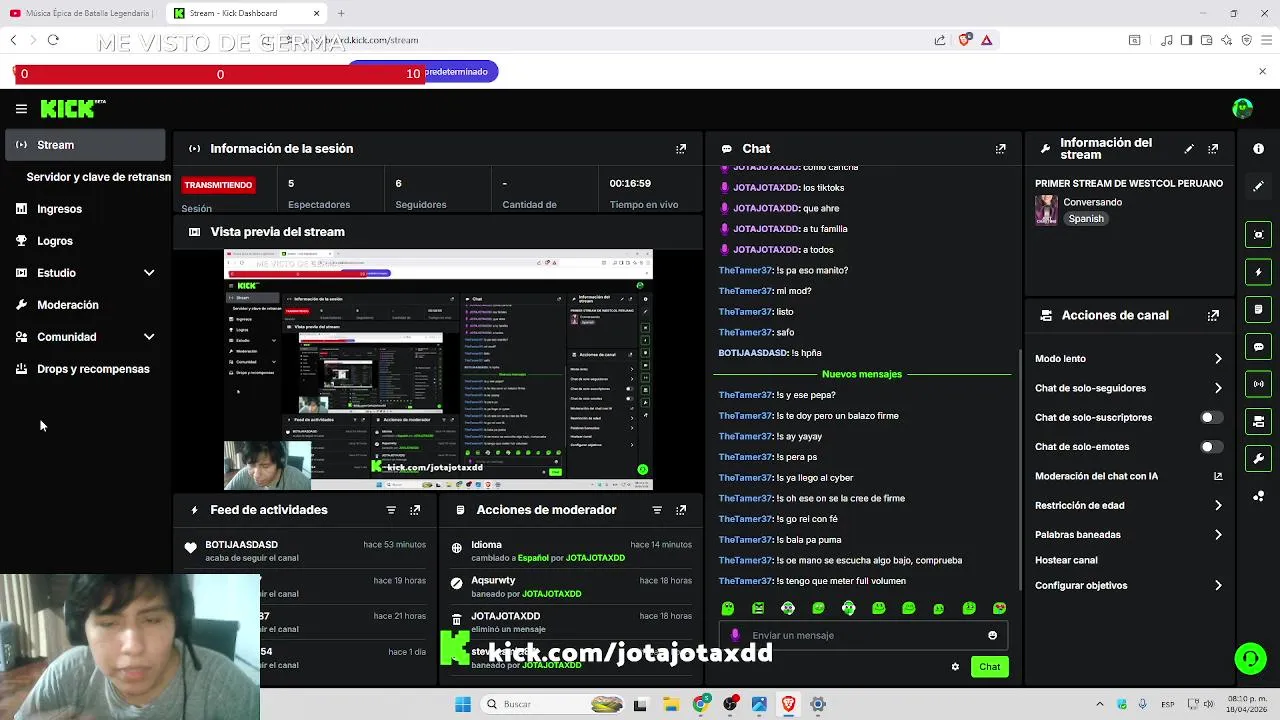Open the hamburger menu next to Kick logo
The height and width of the screenshot is (720, 1280).
21,109
